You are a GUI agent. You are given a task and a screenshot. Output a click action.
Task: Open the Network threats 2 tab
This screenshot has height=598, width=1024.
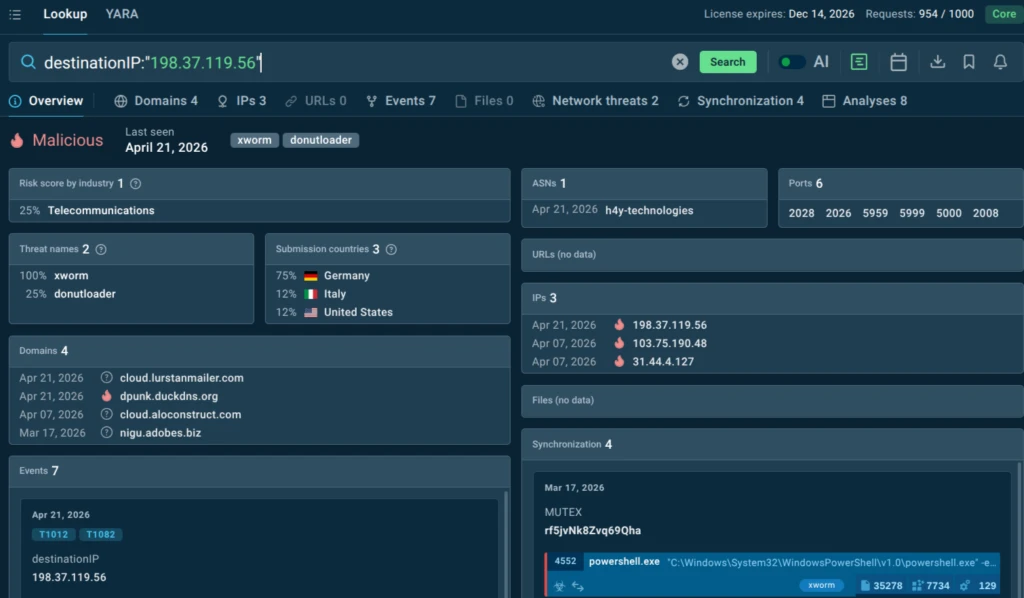click(595, 101)
